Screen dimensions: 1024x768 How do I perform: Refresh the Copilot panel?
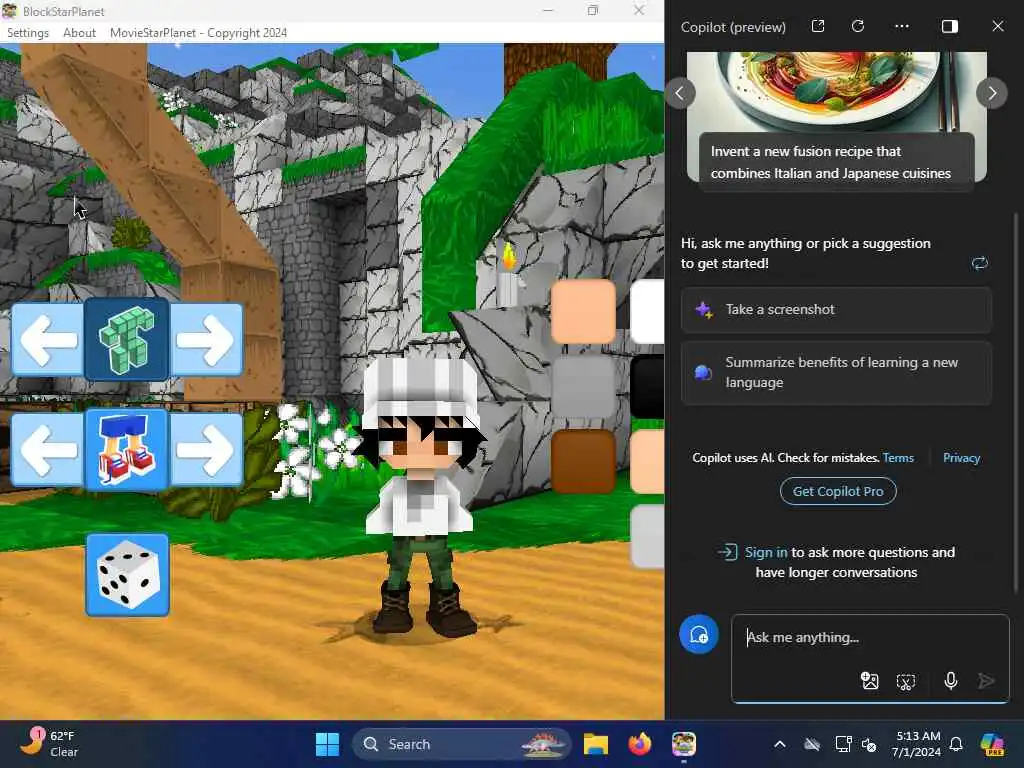coord(858,26)
